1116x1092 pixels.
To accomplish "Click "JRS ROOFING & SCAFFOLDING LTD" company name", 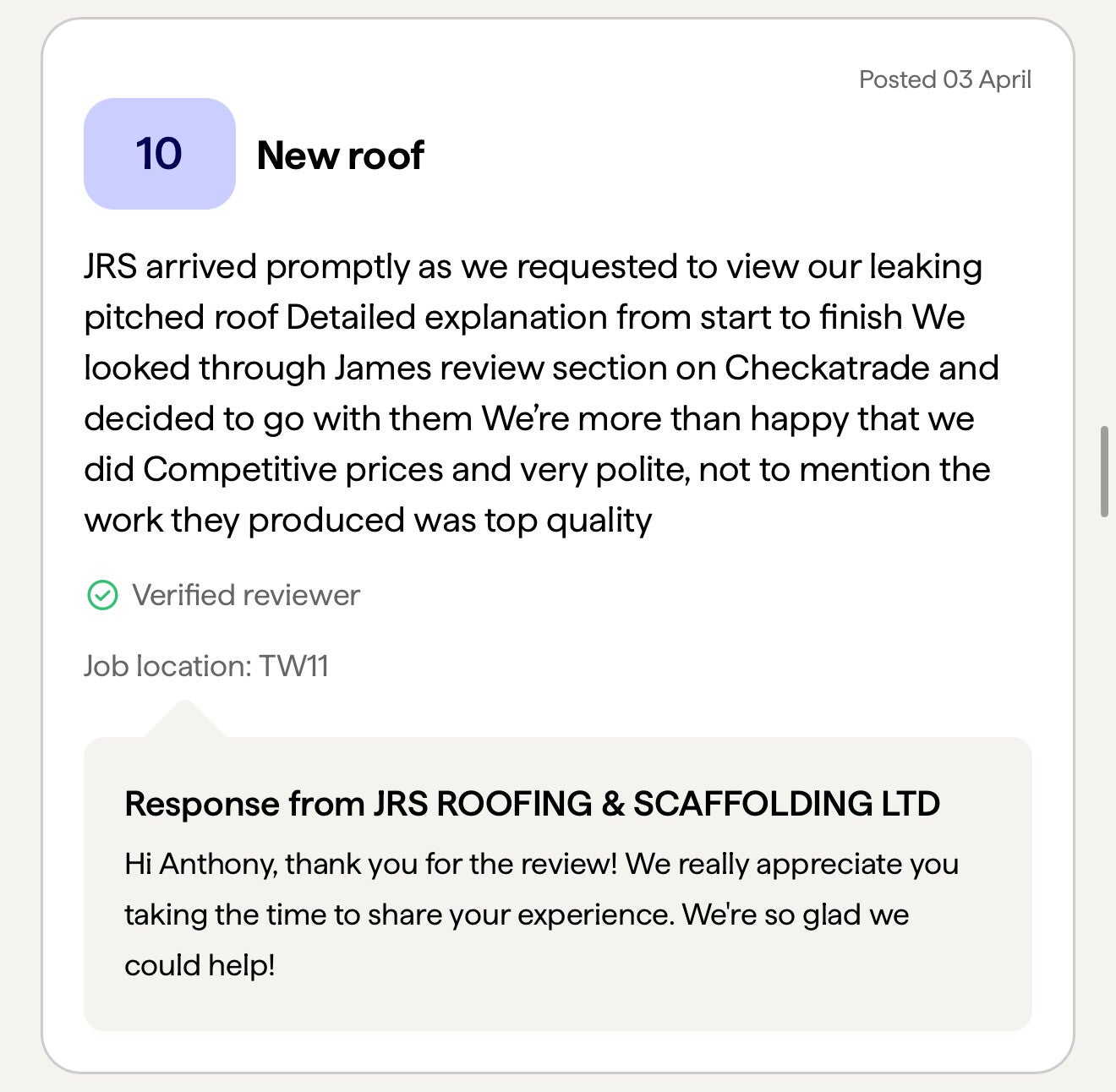I will point(656,804).
